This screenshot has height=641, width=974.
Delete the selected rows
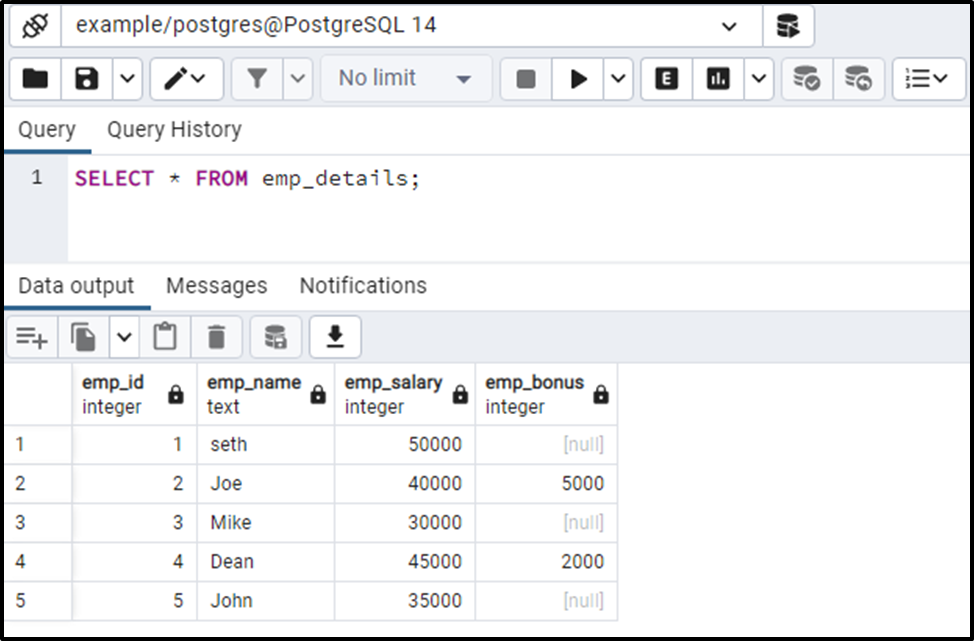[x=217, y=336]
